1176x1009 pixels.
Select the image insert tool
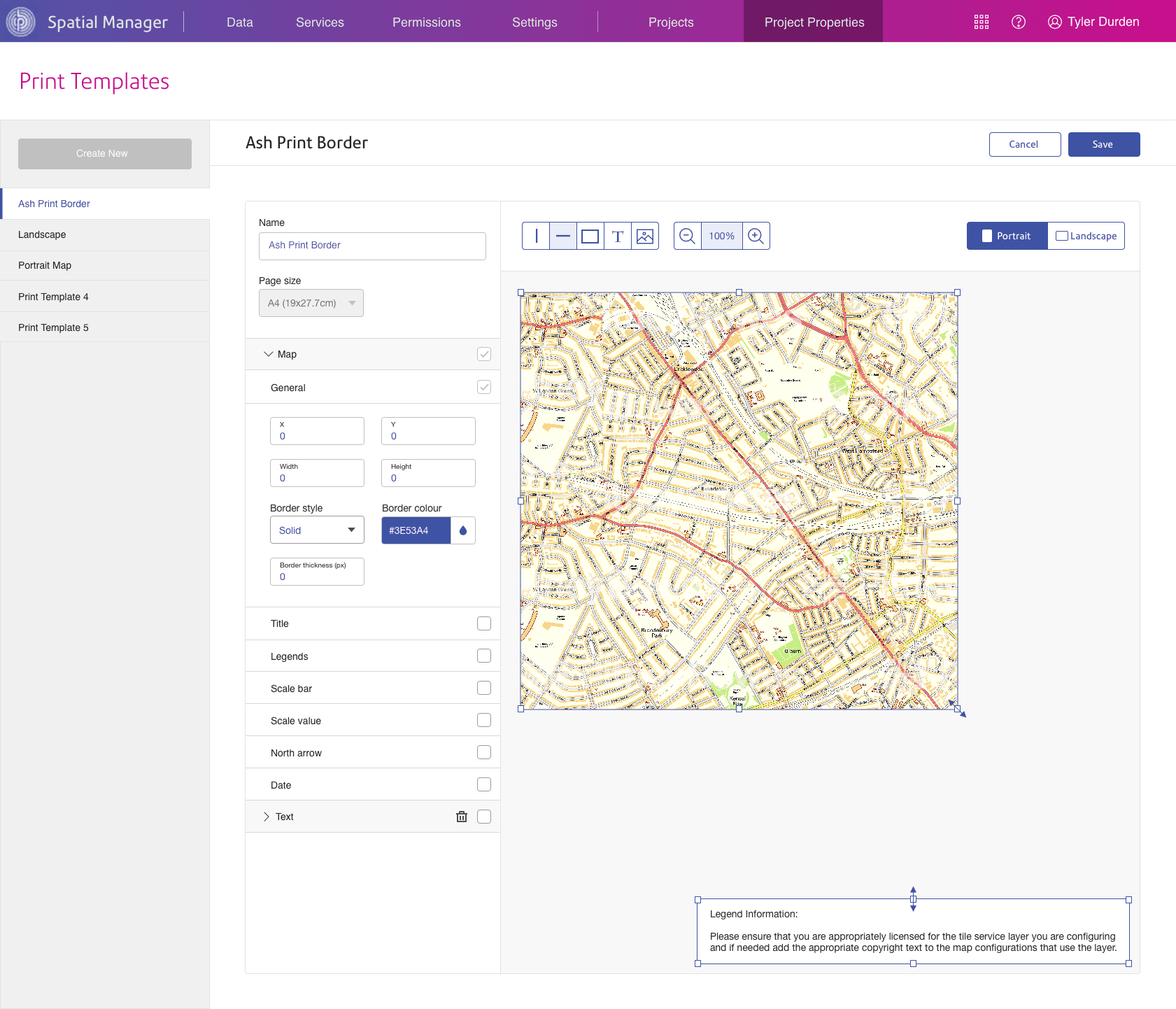pyautogui.click(x=645, y=236)
